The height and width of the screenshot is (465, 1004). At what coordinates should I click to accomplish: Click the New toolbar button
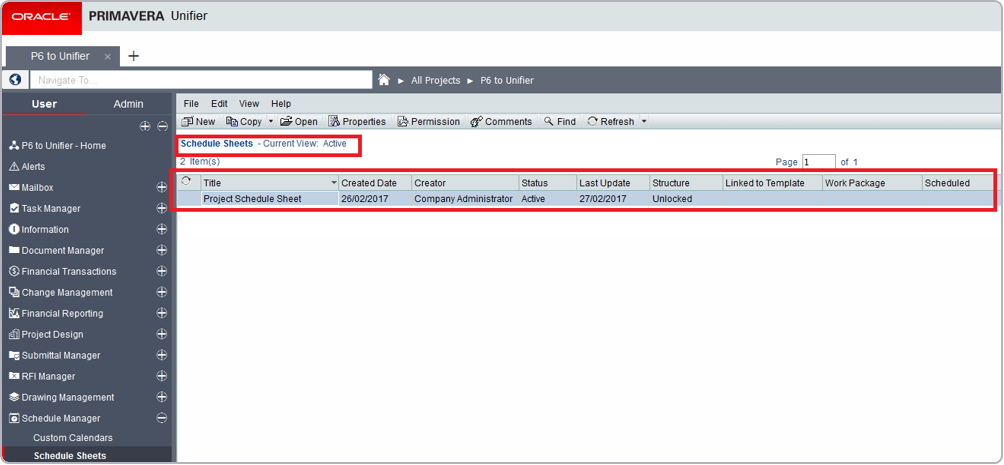coord(198,121)
